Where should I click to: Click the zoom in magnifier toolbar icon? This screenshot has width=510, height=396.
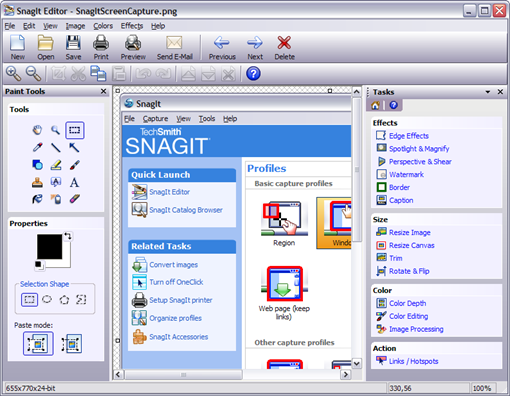(x=13, y=74)
